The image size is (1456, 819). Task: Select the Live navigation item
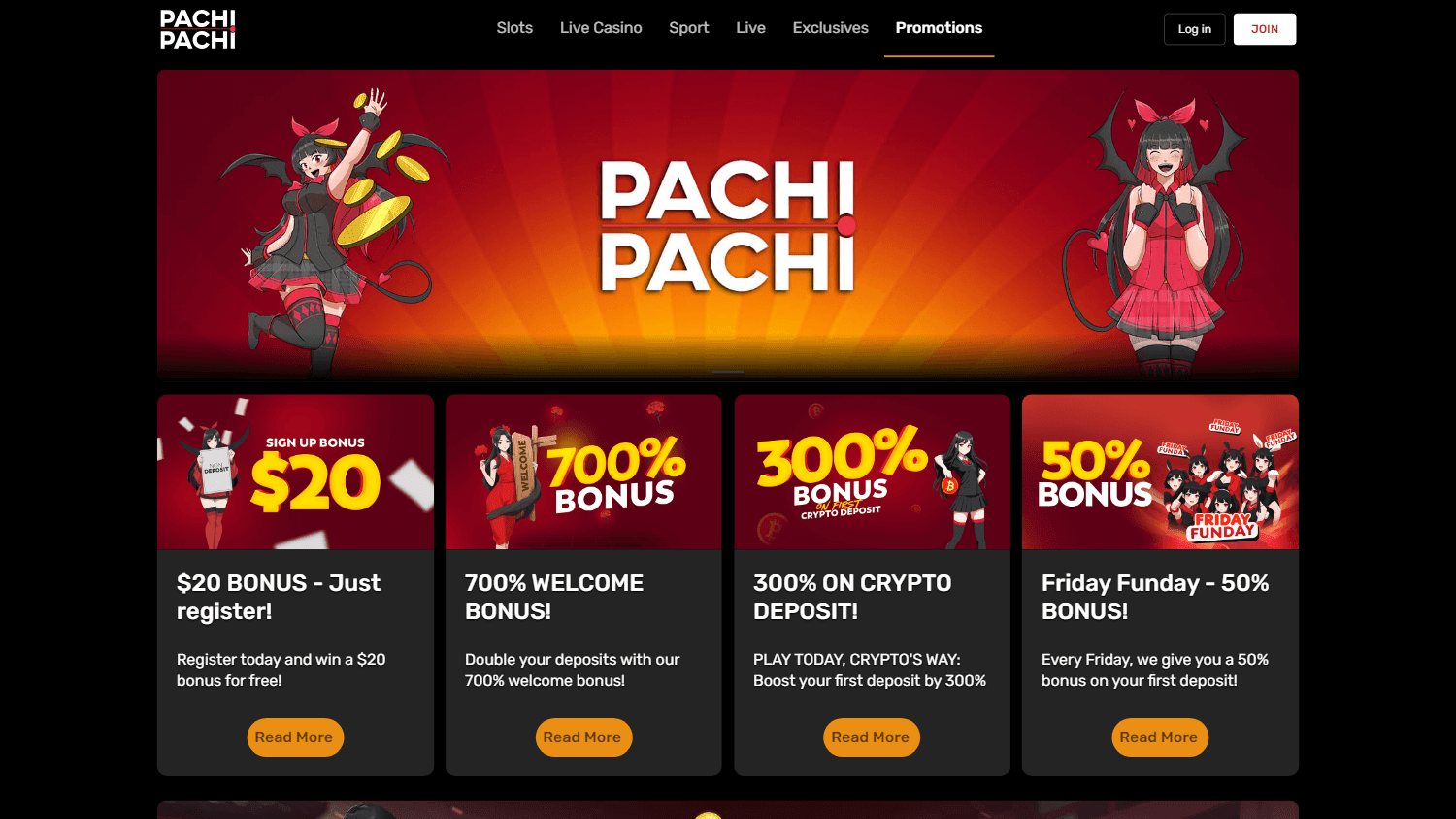750,28
